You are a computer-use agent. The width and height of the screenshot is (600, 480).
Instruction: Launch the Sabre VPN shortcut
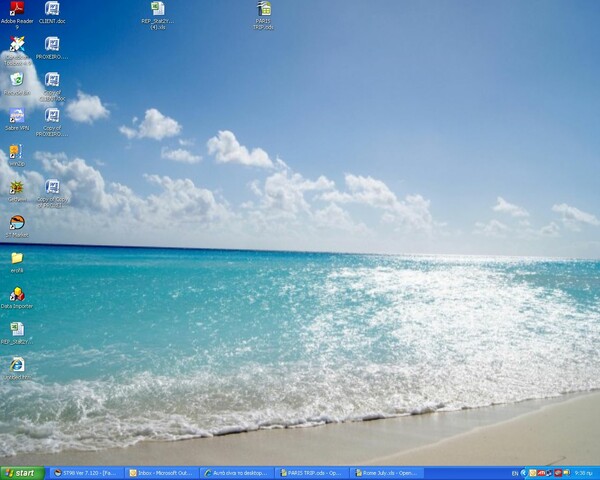17,116
